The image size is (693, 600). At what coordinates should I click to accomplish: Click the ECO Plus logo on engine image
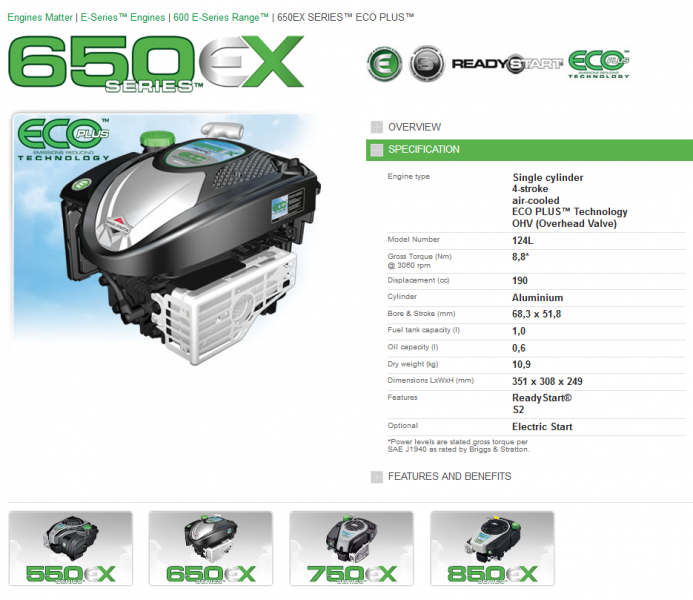point(64,139)
